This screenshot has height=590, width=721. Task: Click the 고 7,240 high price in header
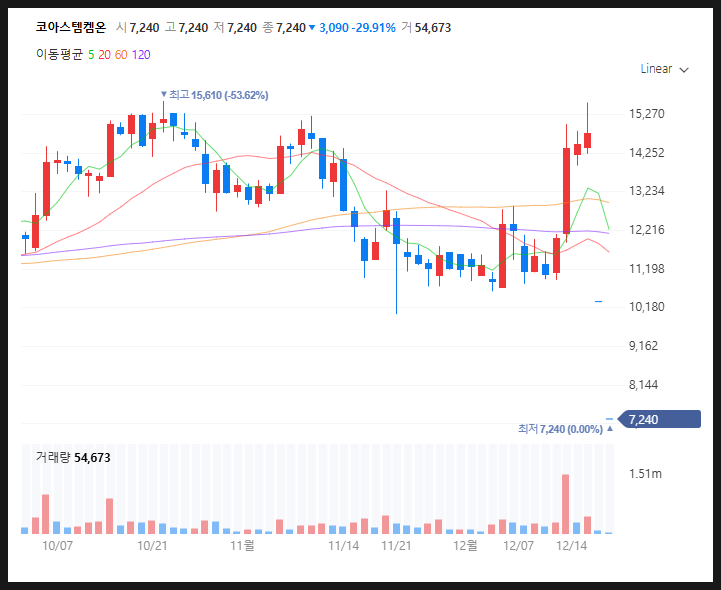tap(186, 28)
